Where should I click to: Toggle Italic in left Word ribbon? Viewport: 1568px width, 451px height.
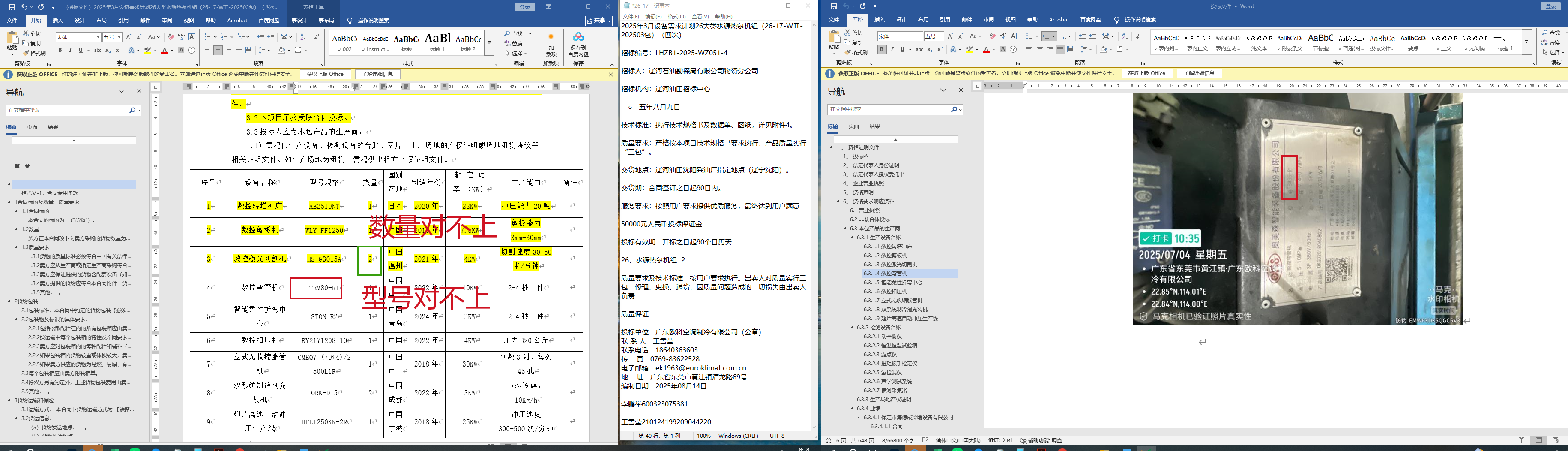[x=70, y=51]
